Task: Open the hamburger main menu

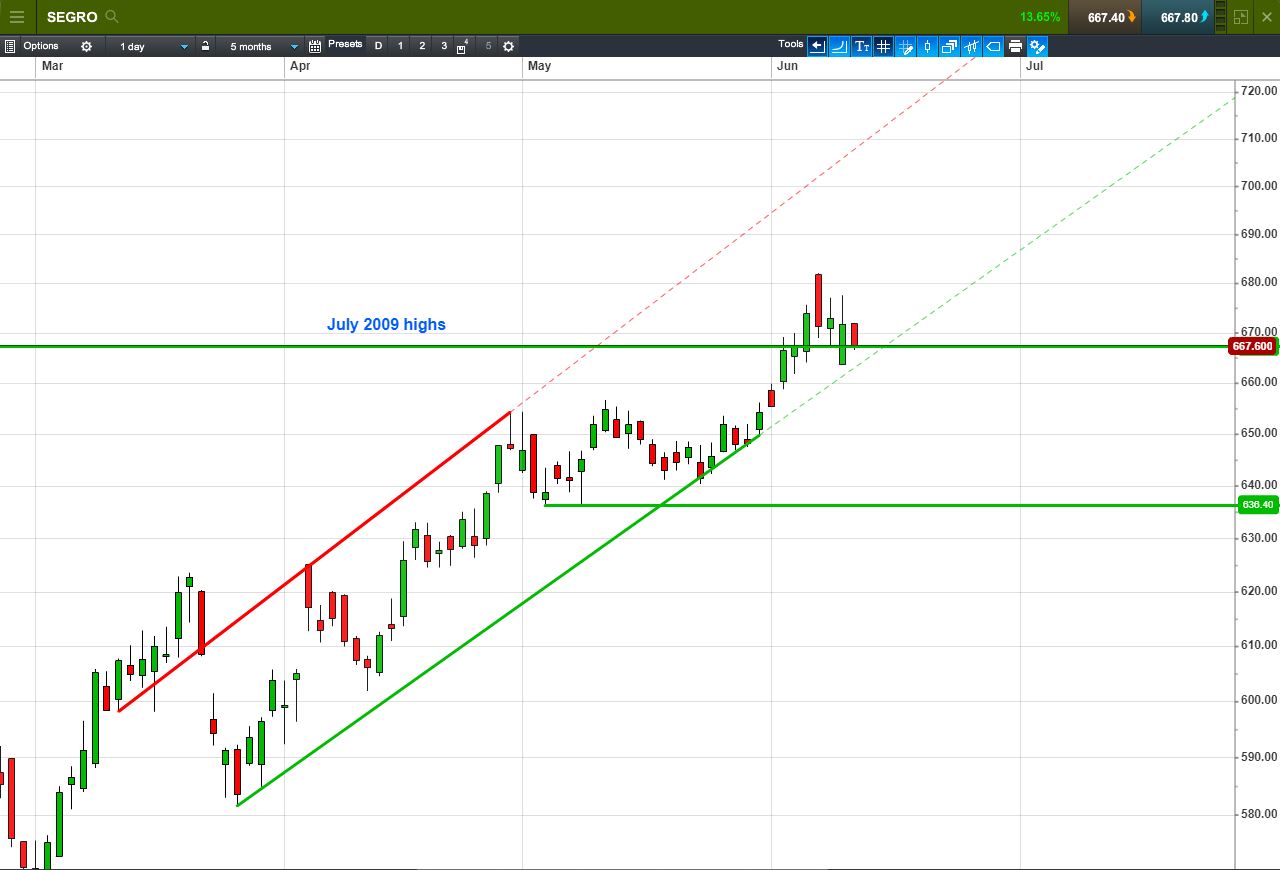Action: 17,17
